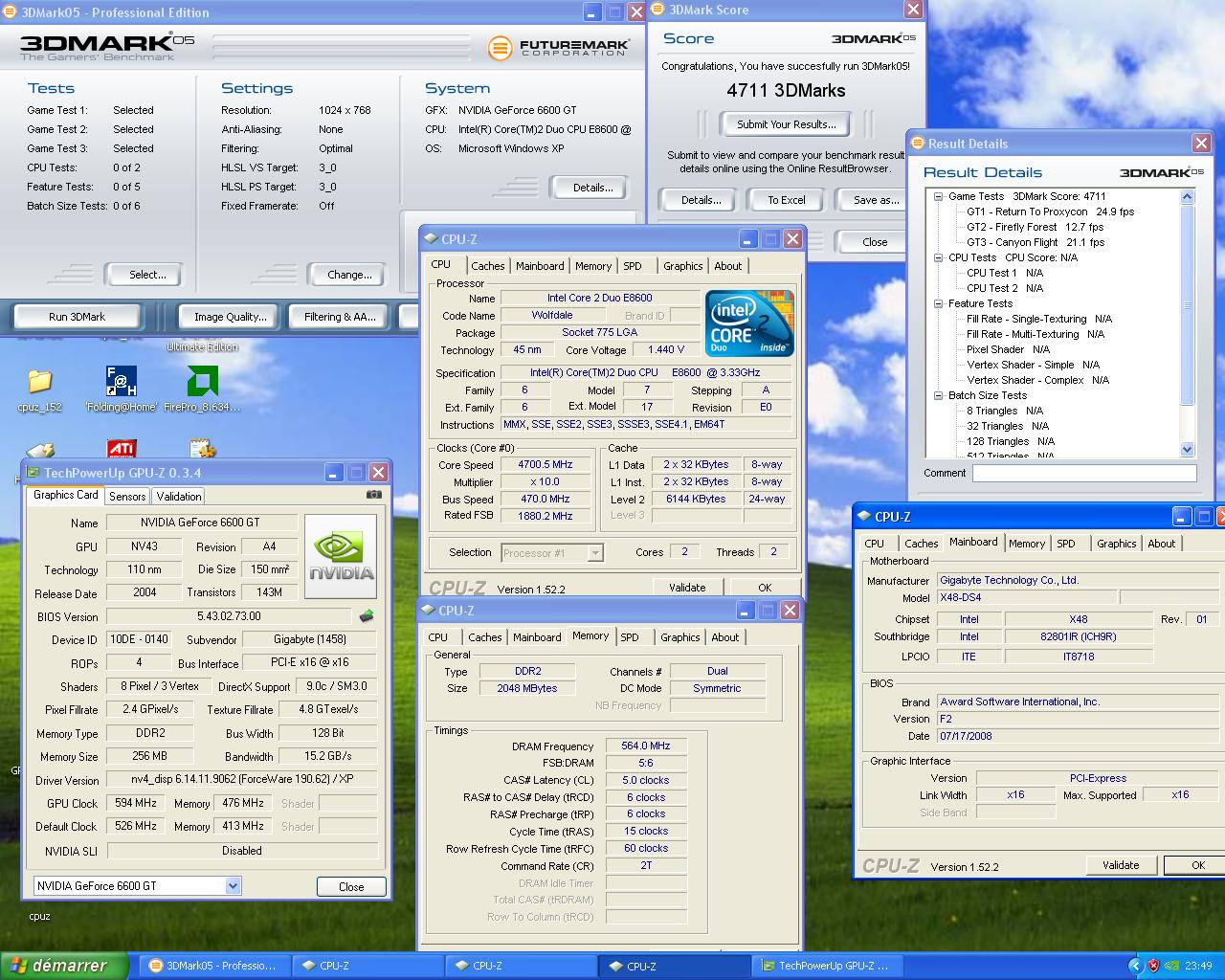Click the Mainboard Model X48-DS4 field

[x=1025, y=597]
